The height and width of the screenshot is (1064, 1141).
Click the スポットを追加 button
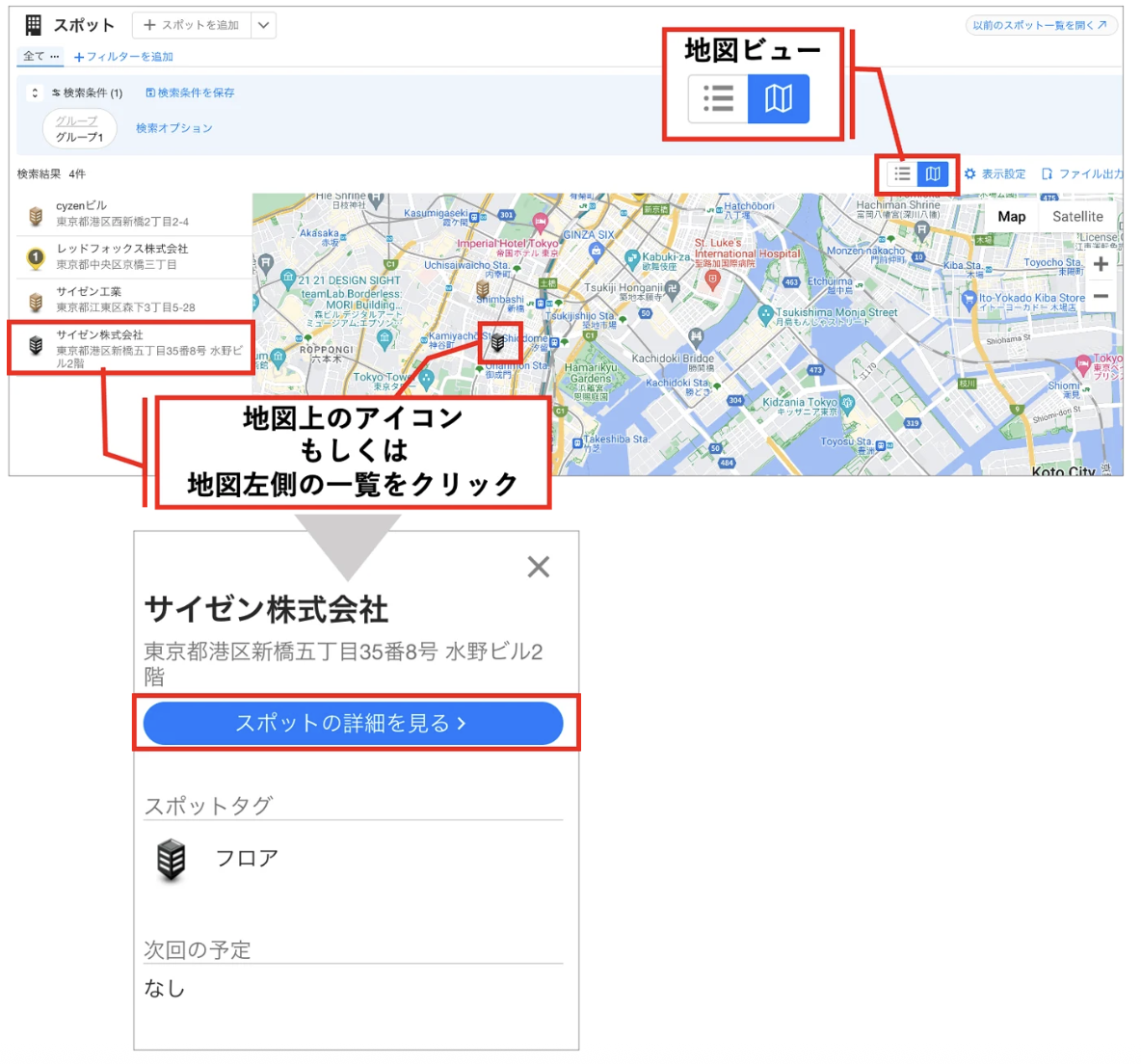[192, 25]
